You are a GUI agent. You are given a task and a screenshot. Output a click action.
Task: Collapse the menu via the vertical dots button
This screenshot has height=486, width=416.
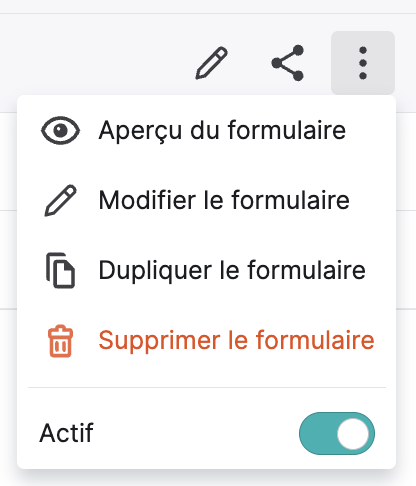[363, 63]
